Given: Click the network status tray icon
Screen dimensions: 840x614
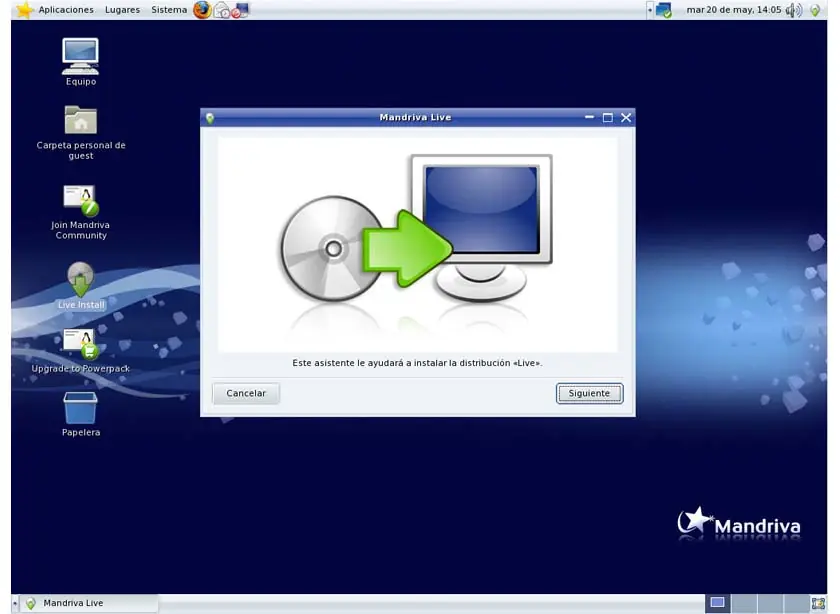Looking at the screenshot, I should 664,10.
